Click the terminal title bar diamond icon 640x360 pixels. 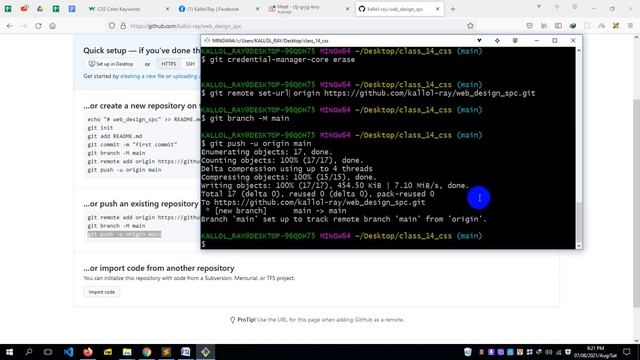(x=497, y=40)
